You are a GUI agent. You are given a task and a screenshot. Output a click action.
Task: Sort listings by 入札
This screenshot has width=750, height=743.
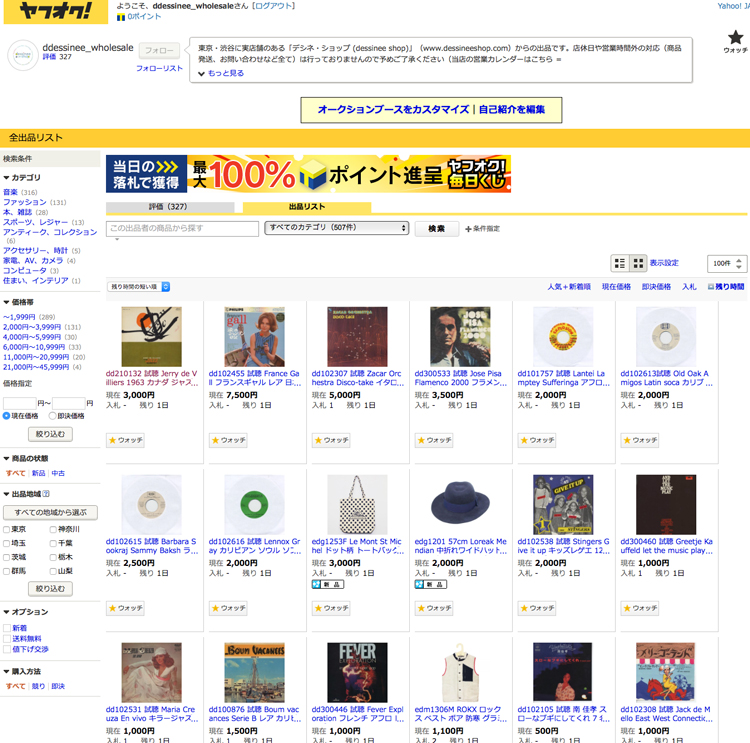click(689, 287)
